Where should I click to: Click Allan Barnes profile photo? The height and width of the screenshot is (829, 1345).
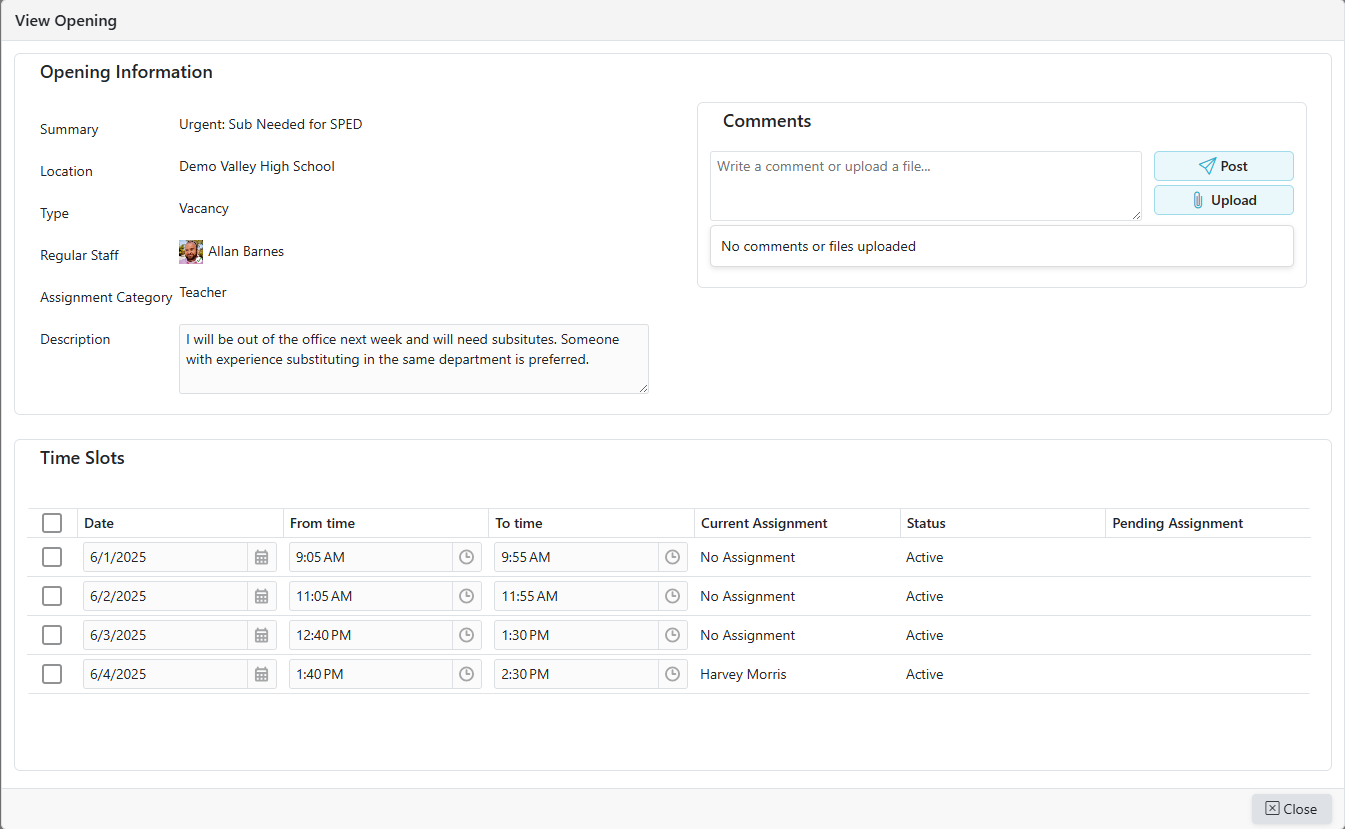[x=191, y=252]
